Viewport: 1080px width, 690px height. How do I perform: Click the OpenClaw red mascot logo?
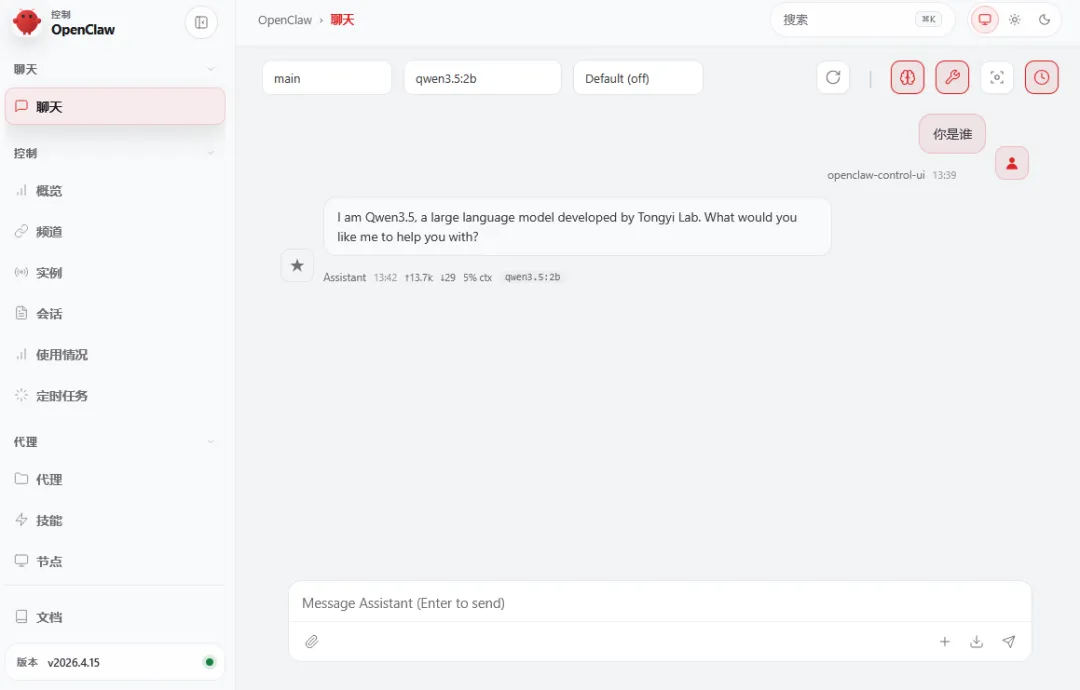click(27, 22)
